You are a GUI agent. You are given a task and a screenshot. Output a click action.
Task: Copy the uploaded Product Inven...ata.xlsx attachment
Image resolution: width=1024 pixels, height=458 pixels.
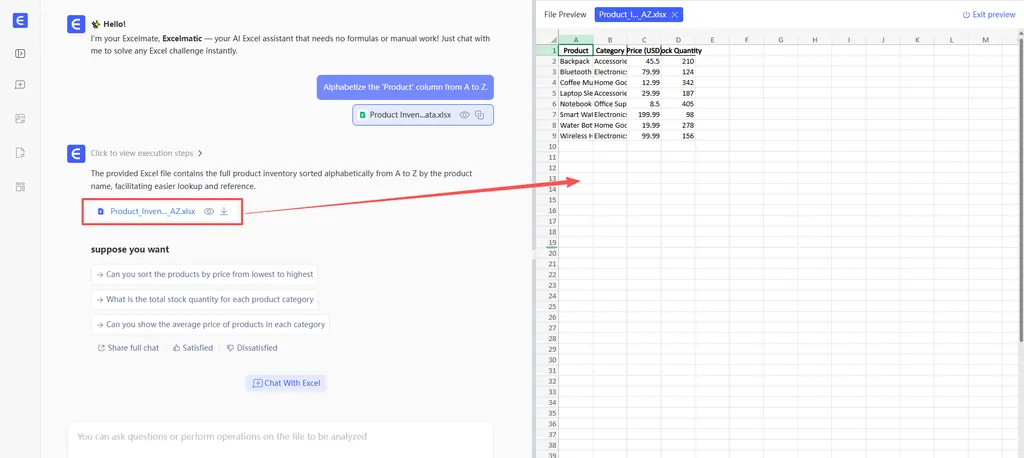click(x=480, y=115)
